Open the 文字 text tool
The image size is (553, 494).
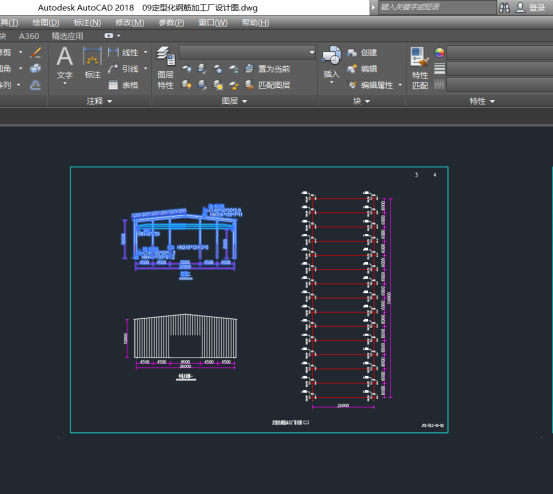pos(65,63)
